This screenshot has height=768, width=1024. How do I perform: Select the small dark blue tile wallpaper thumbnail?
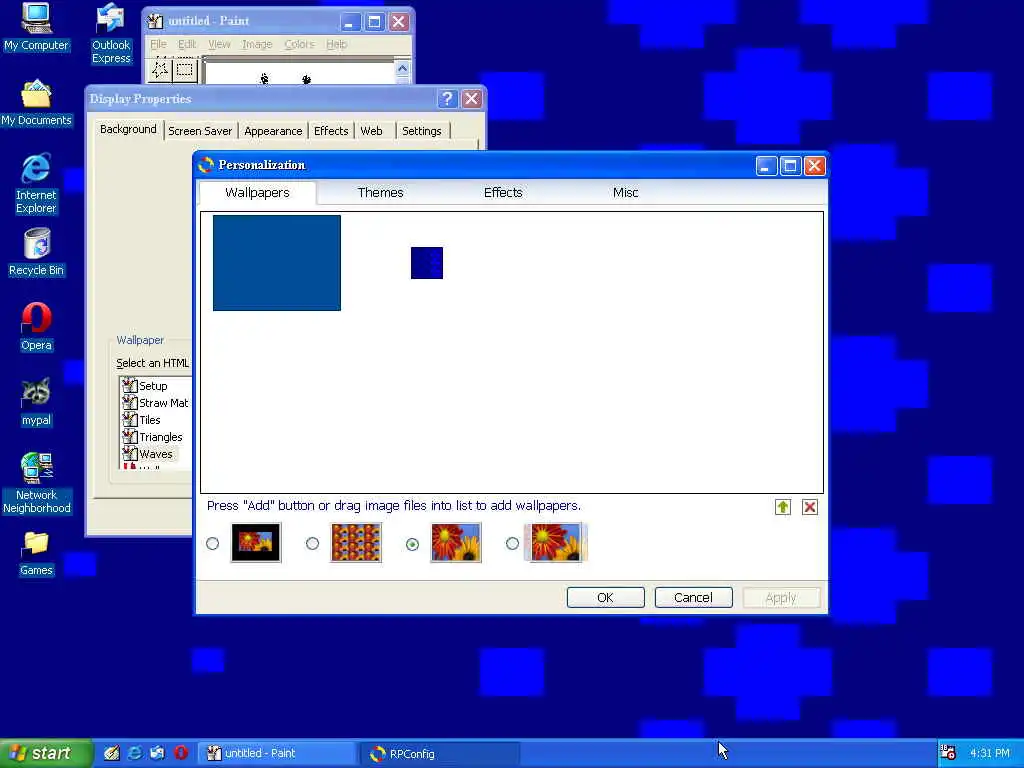coord(427,263)
